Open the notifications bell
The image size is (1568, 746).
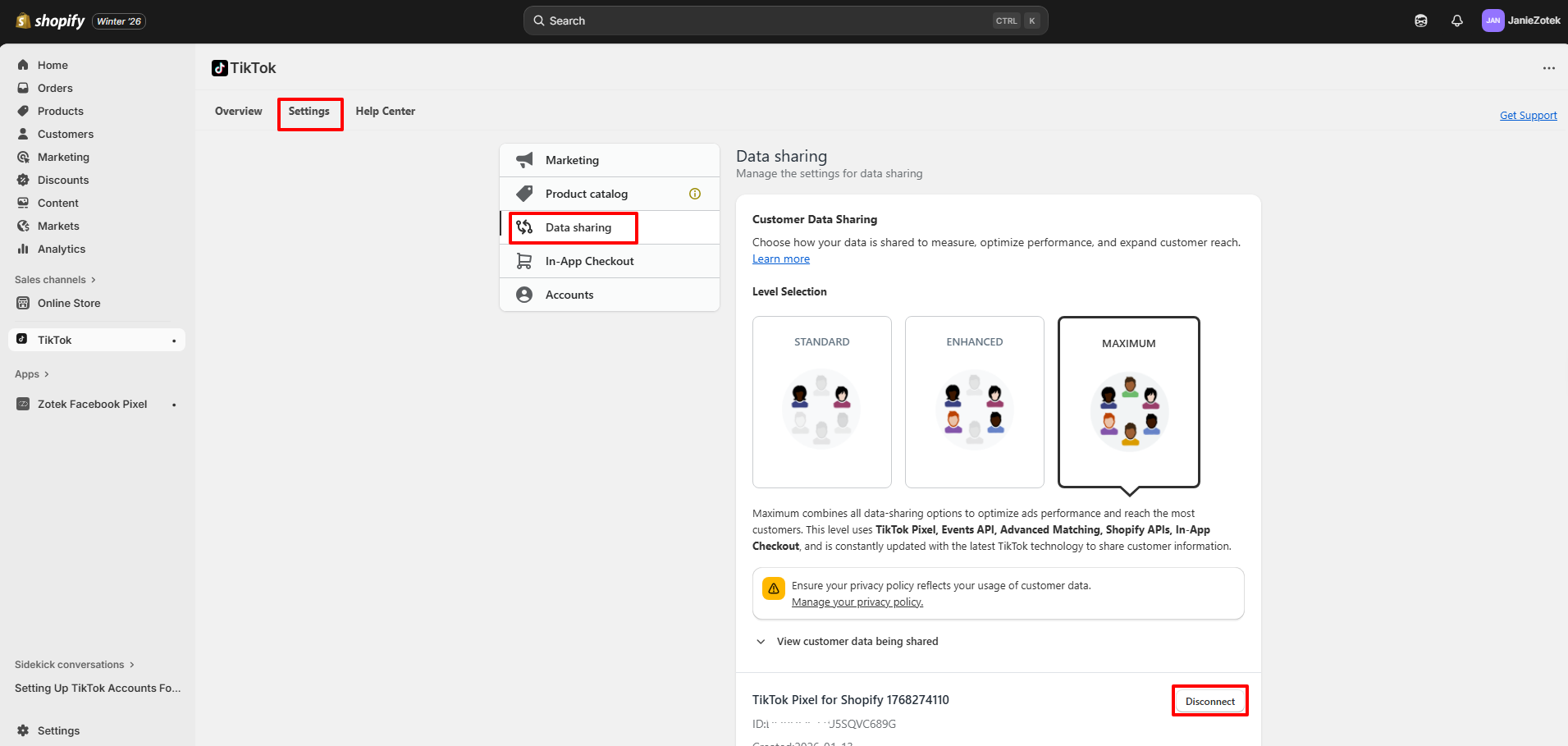click(1457, 21)
